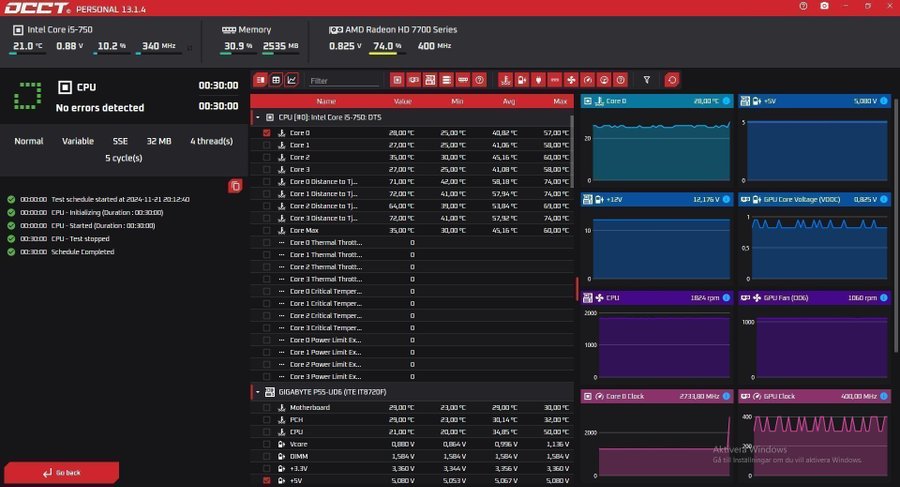Sort the table by Min column
This screenshot has height=487, width=900.
click(x=457, y=101)
